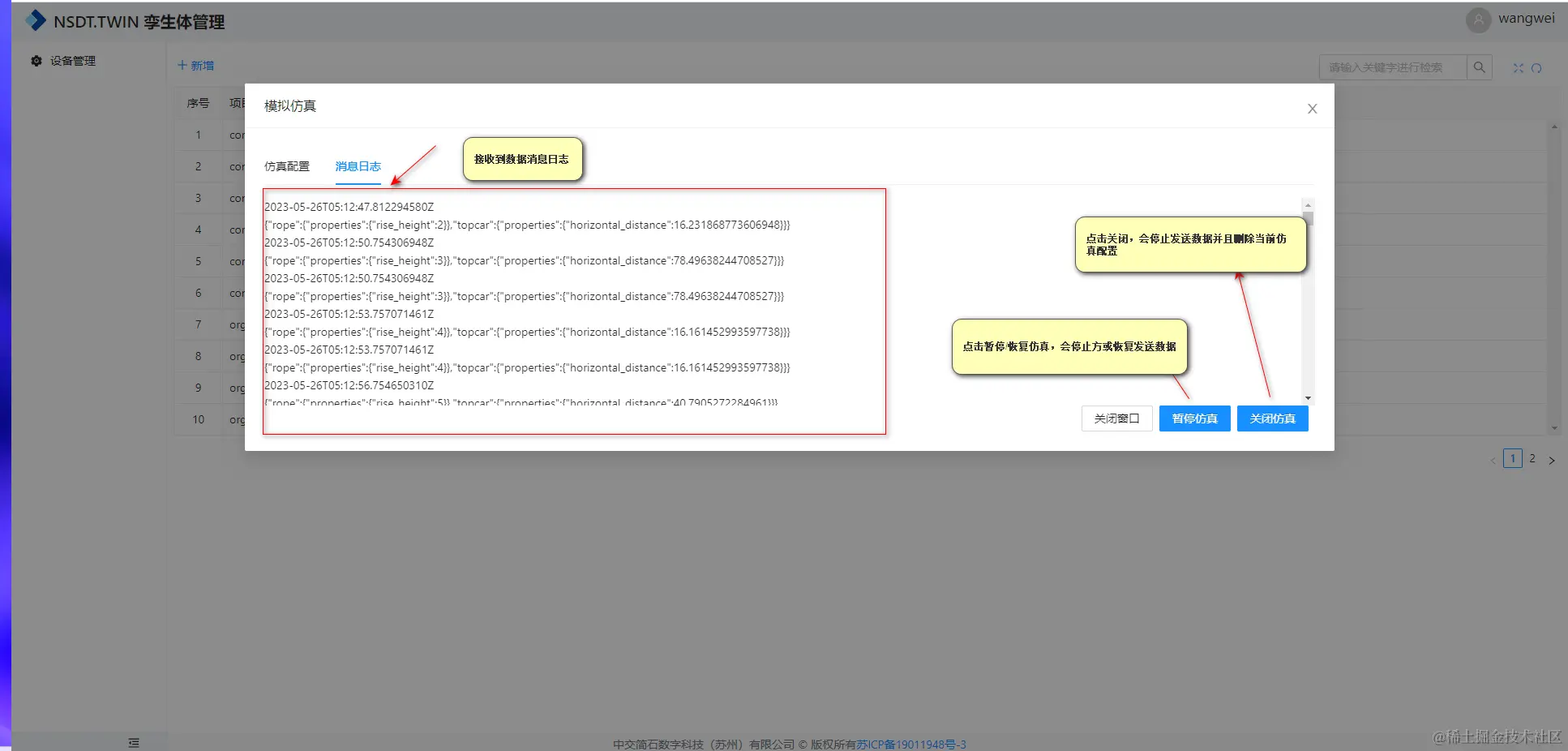Click the log scrollbar thumb
The width and height of the screenshot is (1568, 751).
click(x=1308, y=218)
